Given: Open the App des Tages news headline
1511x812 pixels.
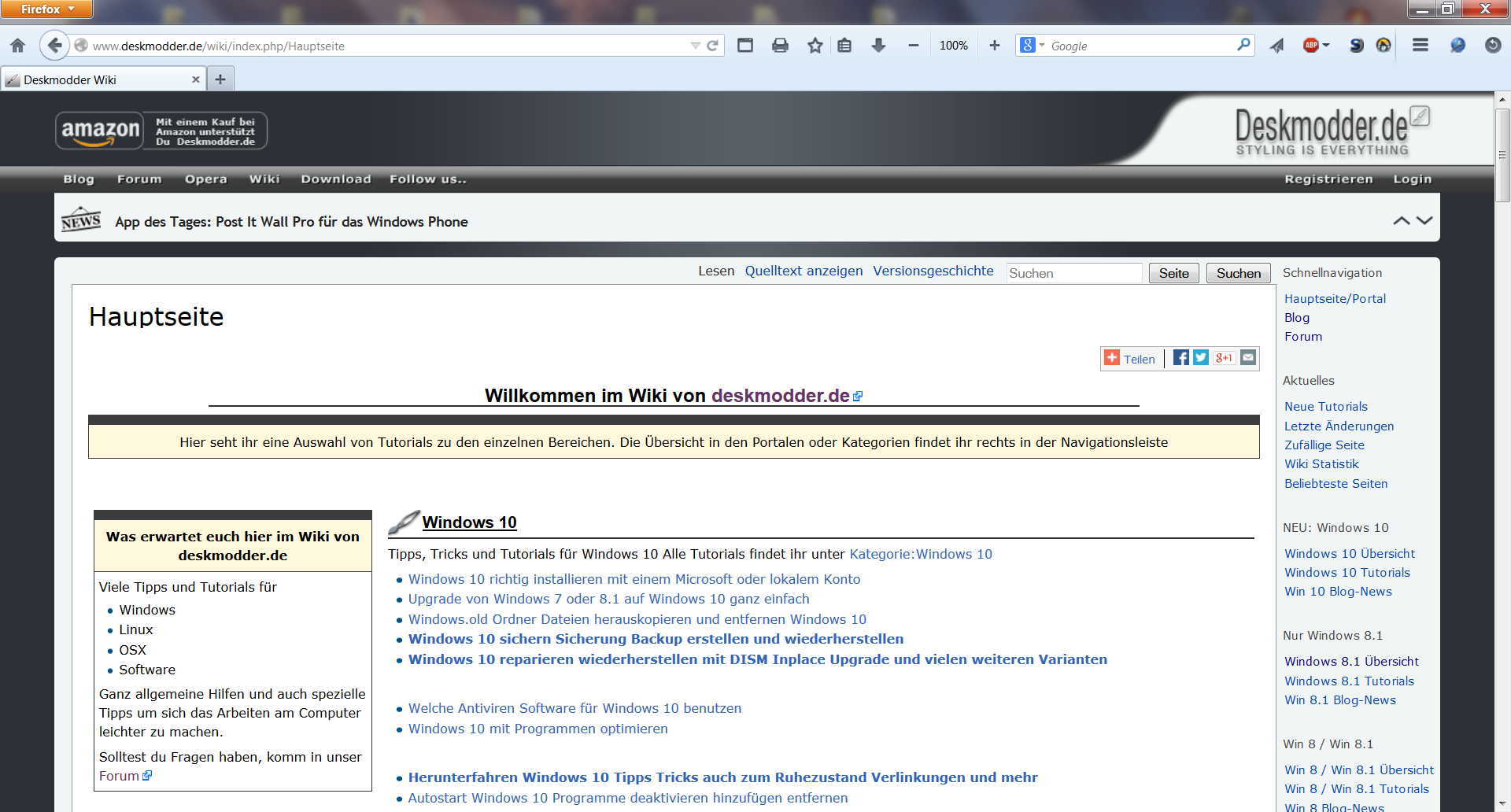Looking at the screenshot, I should (291, 222).
